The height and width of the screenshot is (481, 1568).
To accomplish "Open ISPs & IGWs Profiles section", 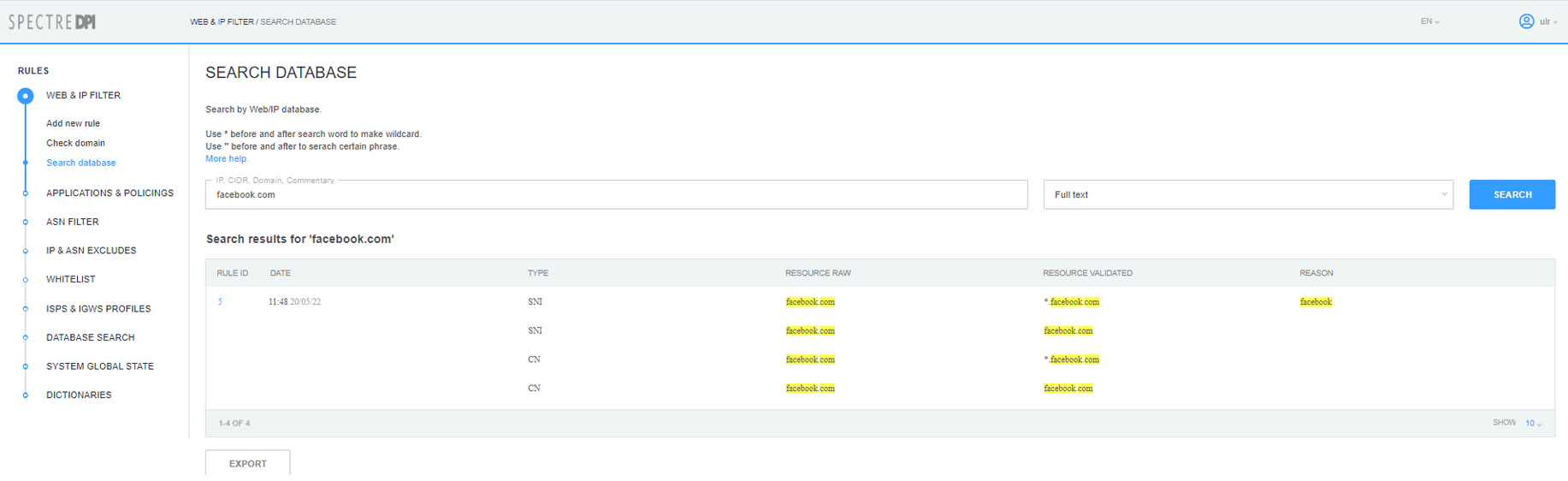I will pyautogui.click(x=98, y=309).
